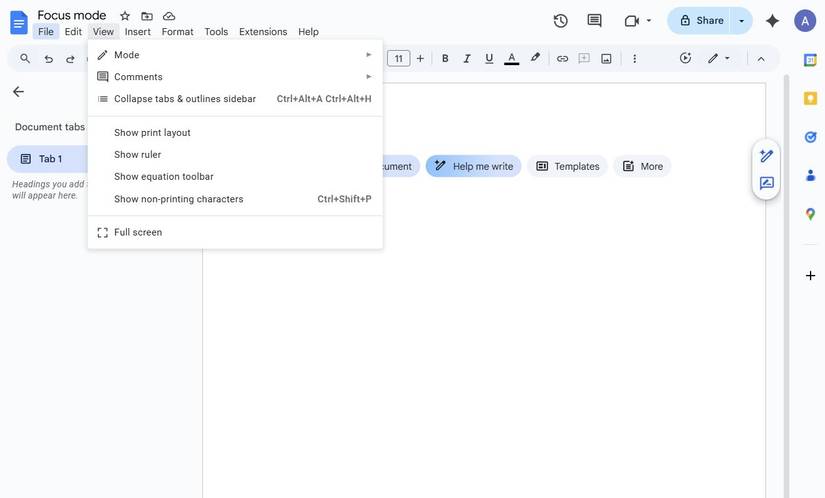
Task: Open the highlight color pen
Action: click(535, 58)
